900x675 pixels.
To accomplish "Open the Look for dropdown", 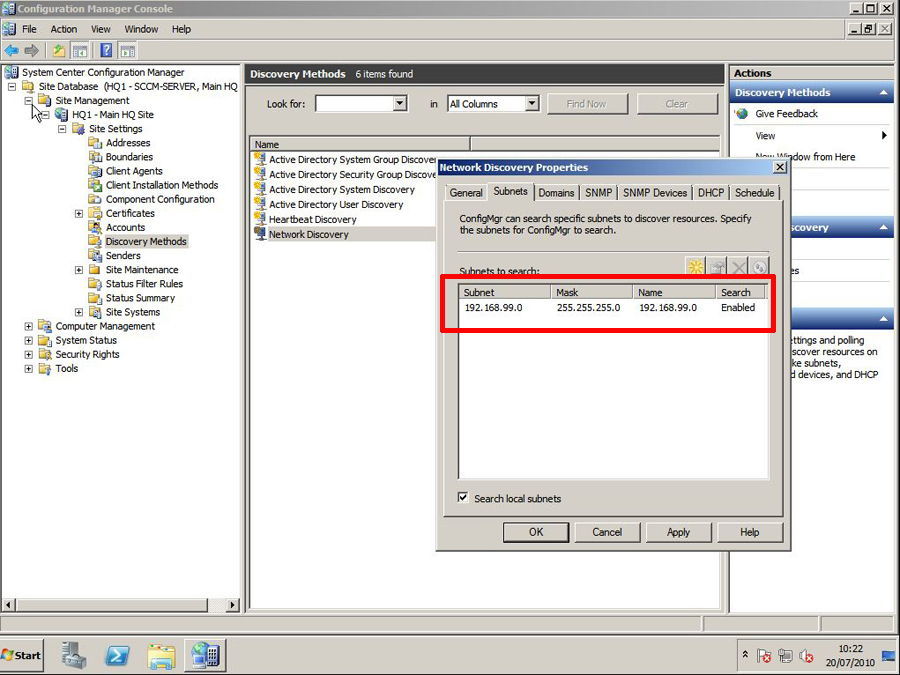I will point(400,103).
